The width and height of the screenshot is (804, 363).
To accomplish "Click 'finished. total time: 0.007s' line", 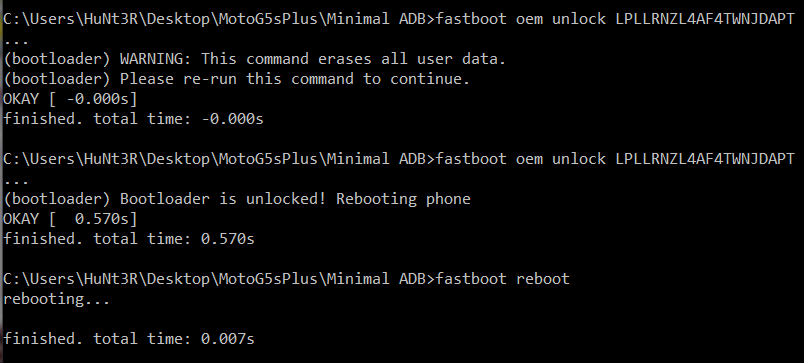I will click(129, 339).
